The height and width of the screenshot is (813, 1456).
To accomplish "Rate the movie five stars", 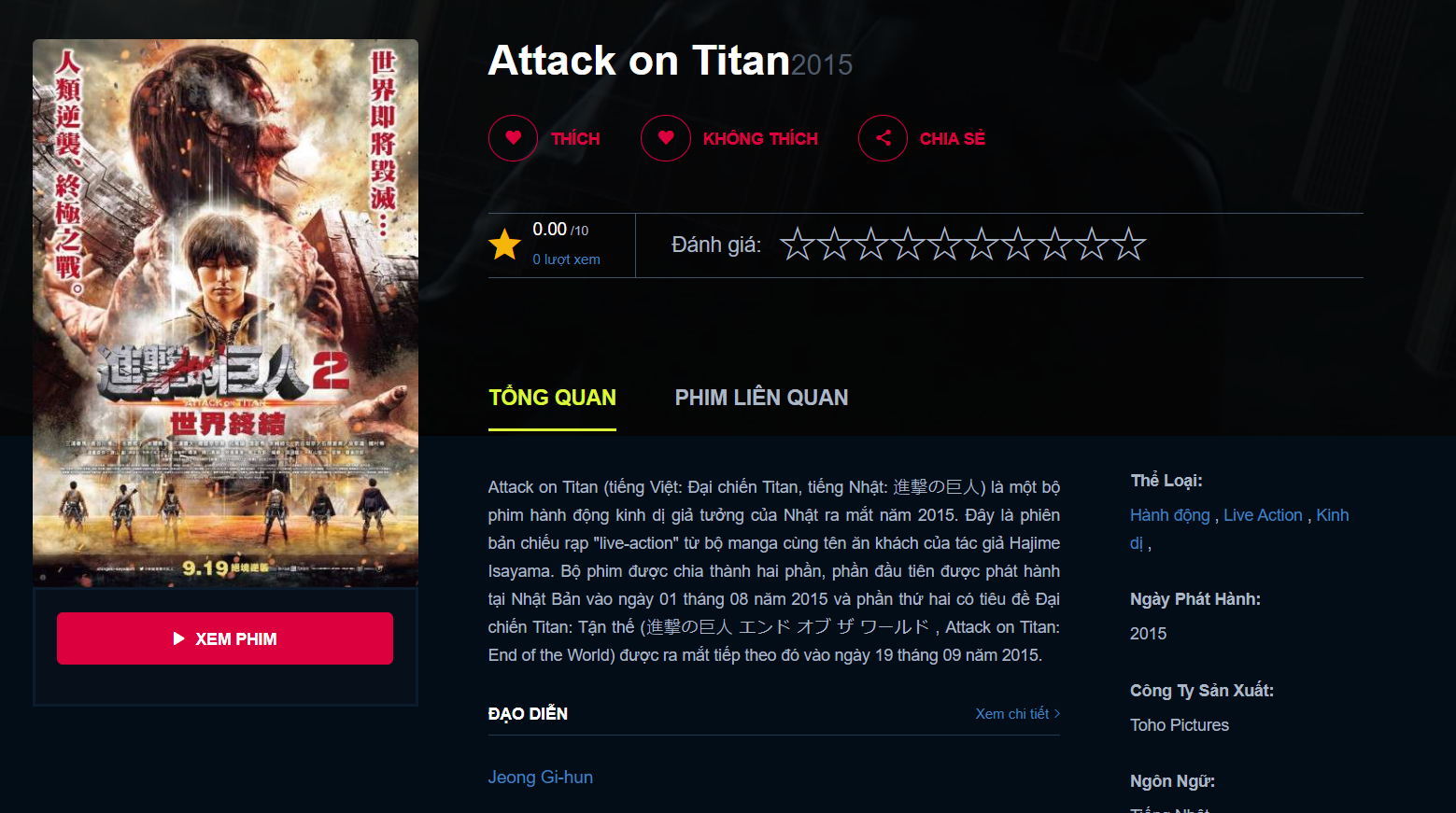I will tap(944, 245).
